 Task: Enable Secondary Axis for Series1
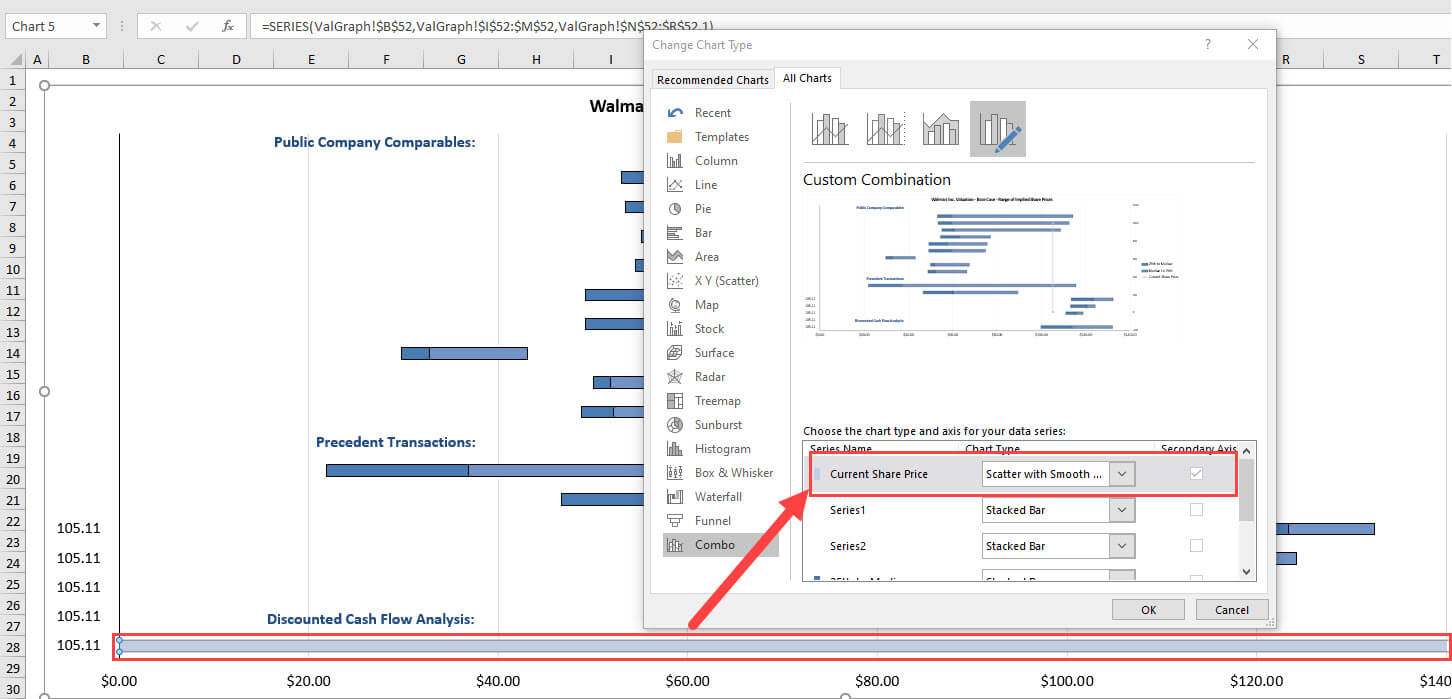pyautogui.click(x=1196, y=509)
